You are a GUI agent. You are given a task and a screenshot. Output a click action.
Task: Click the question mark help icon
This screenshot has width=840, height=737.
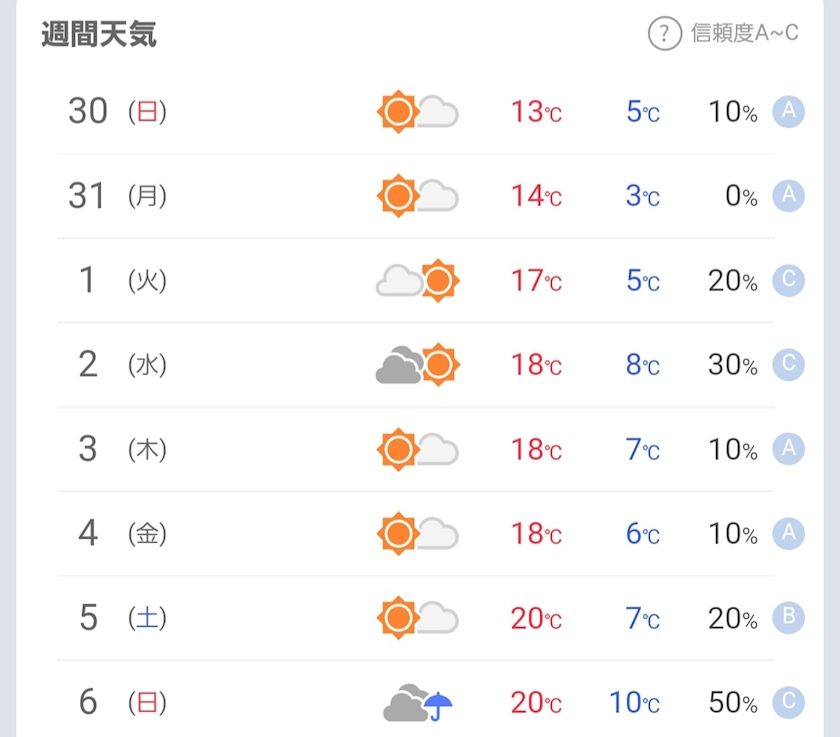664,33
